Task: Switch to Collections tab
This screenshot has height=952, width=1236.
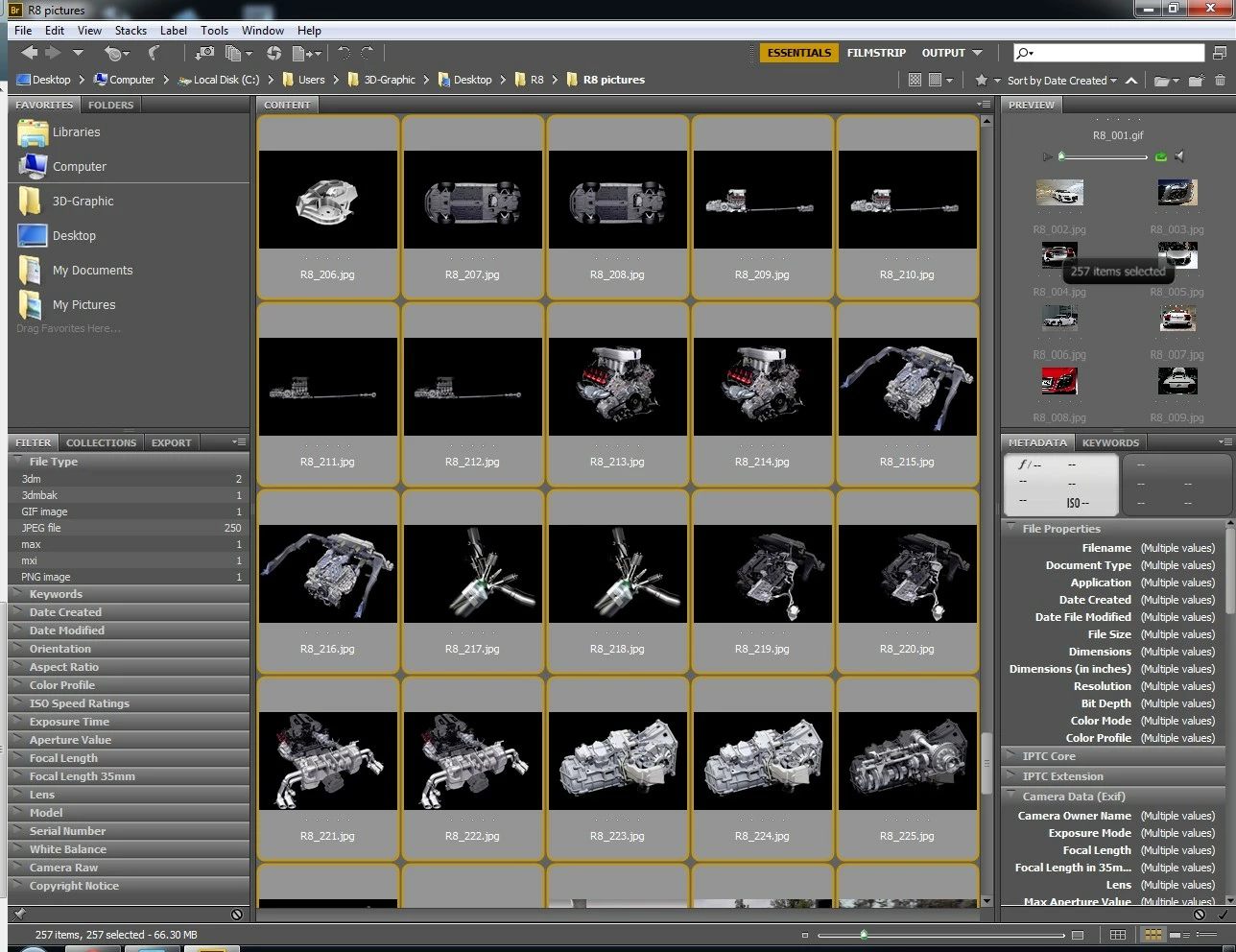Action: point(101,442)
